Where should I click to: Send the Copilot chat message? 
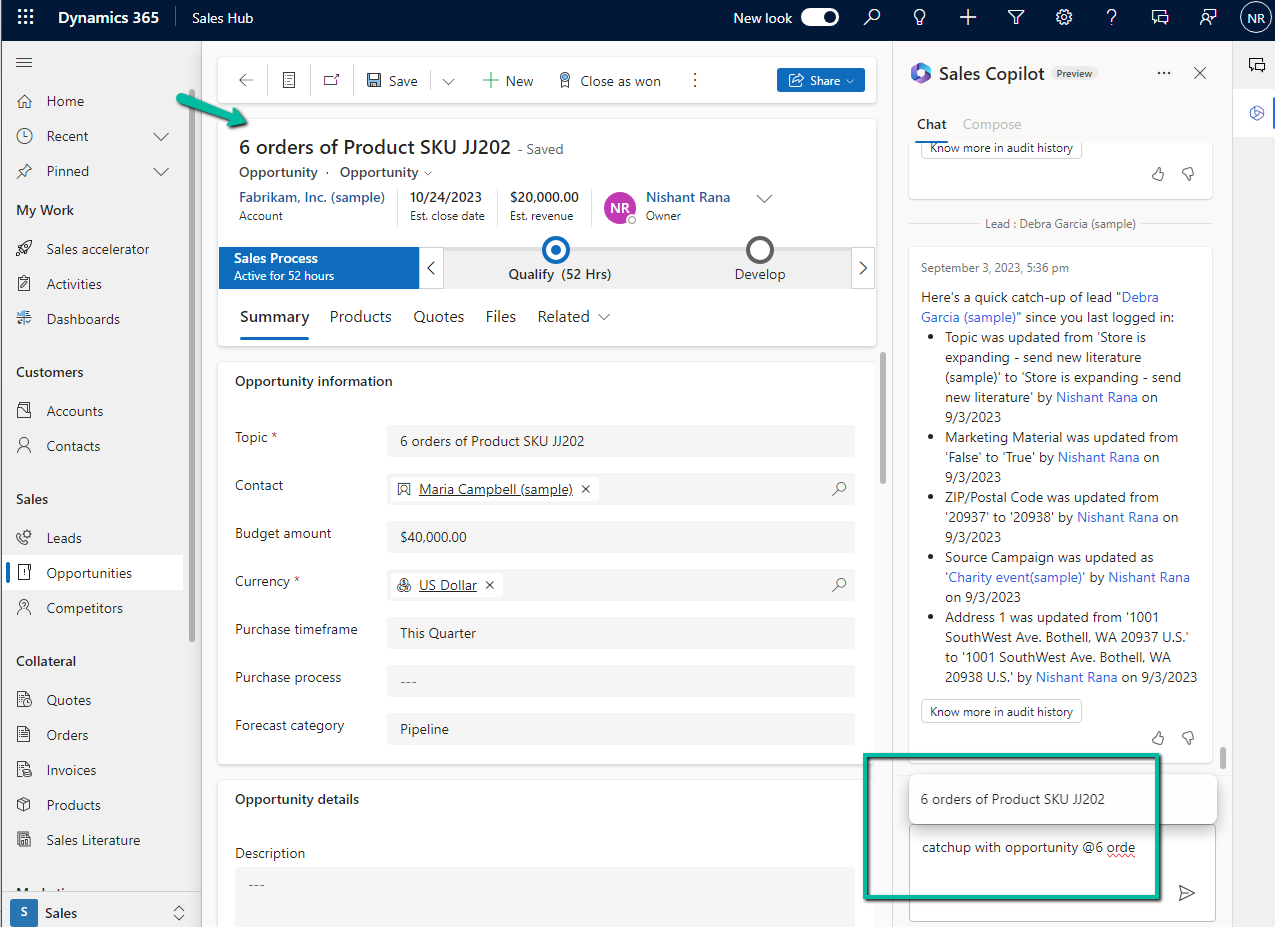1186,893
